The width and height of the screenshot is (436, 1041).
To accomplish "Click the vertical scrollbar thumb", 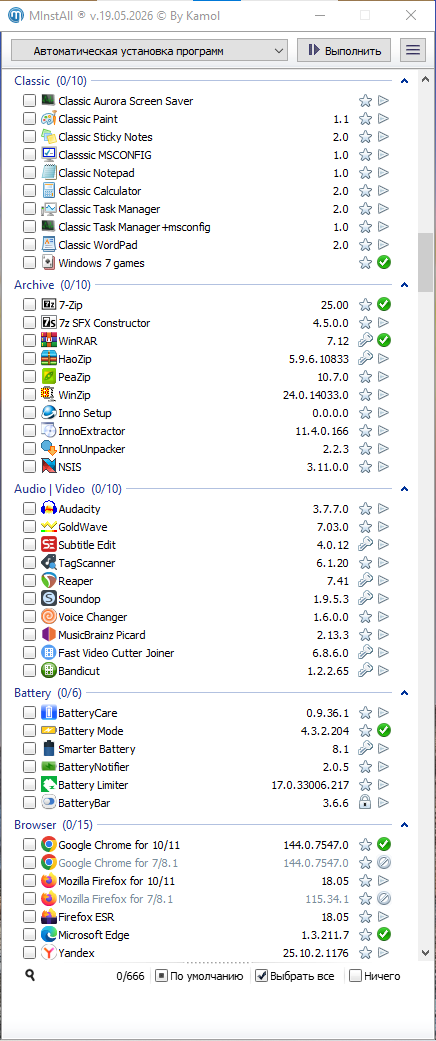I will (x=425, y=262).
